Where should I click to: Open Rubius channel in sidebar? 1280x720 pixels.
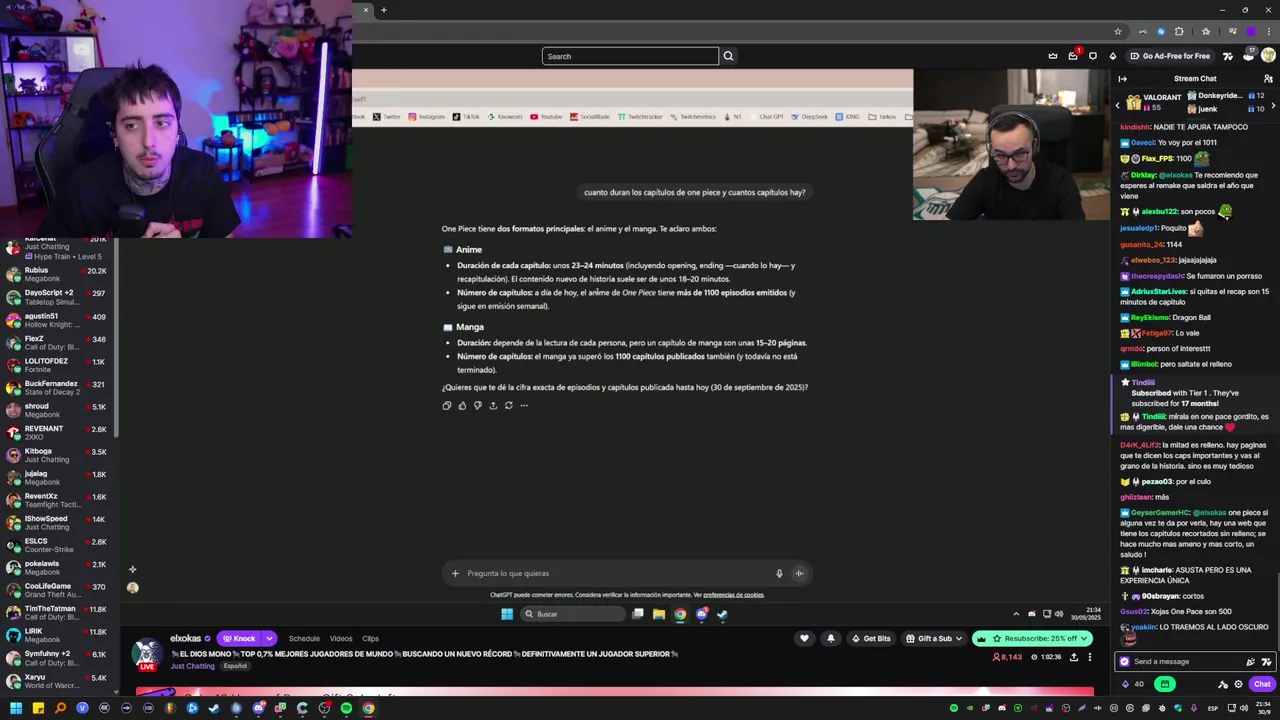click(60, 274)
